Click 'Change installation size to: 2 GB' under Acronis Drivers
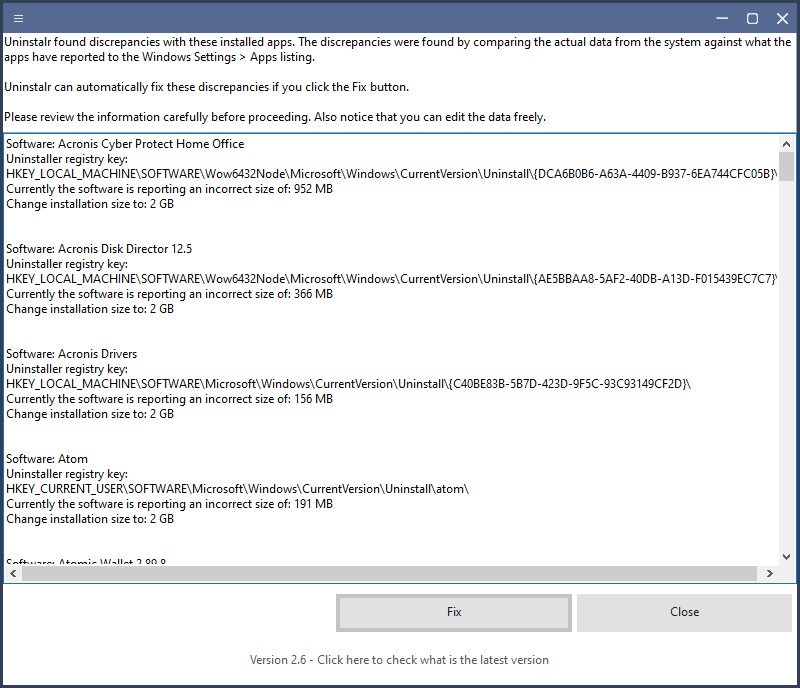Screen dimensions: 800x688 click(90, 414)
